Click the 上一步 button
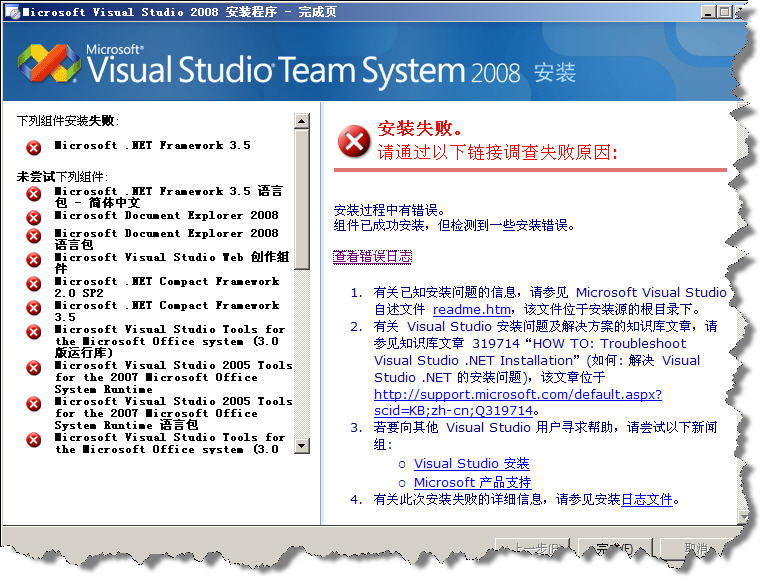This screenshot has height=578, width=762. coord(534,549)
